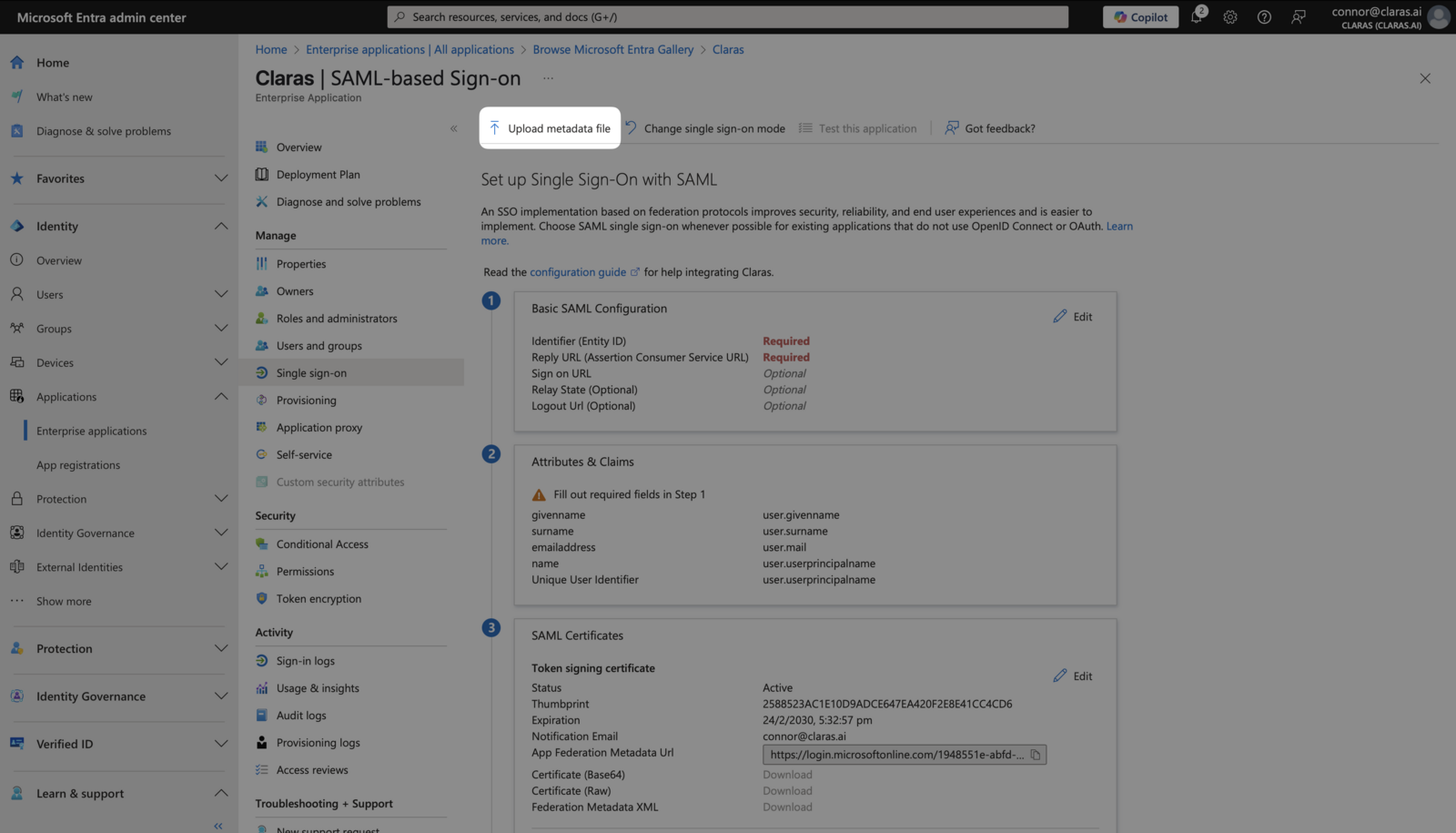
Task: Click Upload metadata file button
Action: tap(550, 128)
